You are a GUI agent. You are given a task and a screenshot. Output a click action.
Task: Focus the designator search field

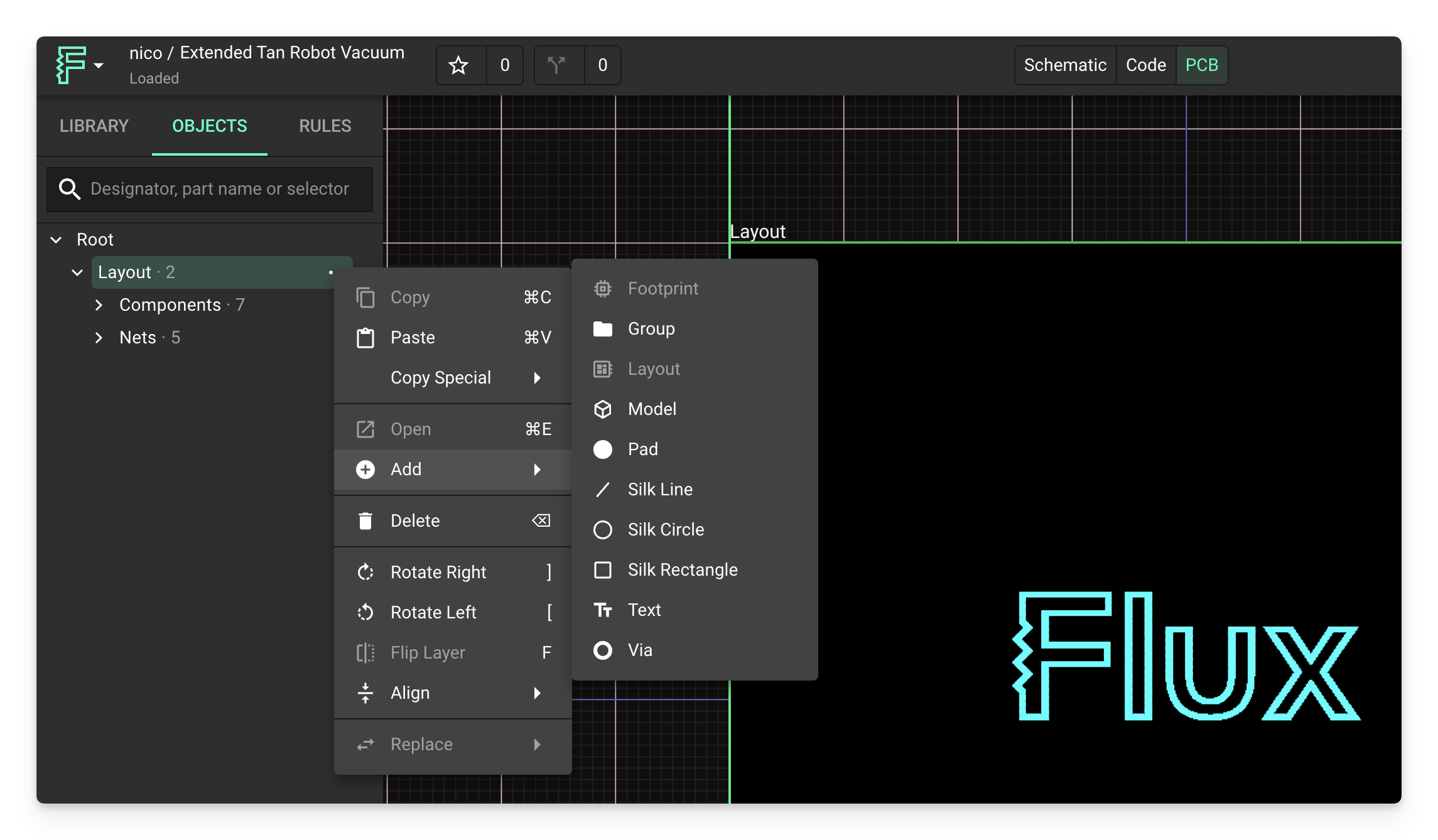click(x=210, y=189)
